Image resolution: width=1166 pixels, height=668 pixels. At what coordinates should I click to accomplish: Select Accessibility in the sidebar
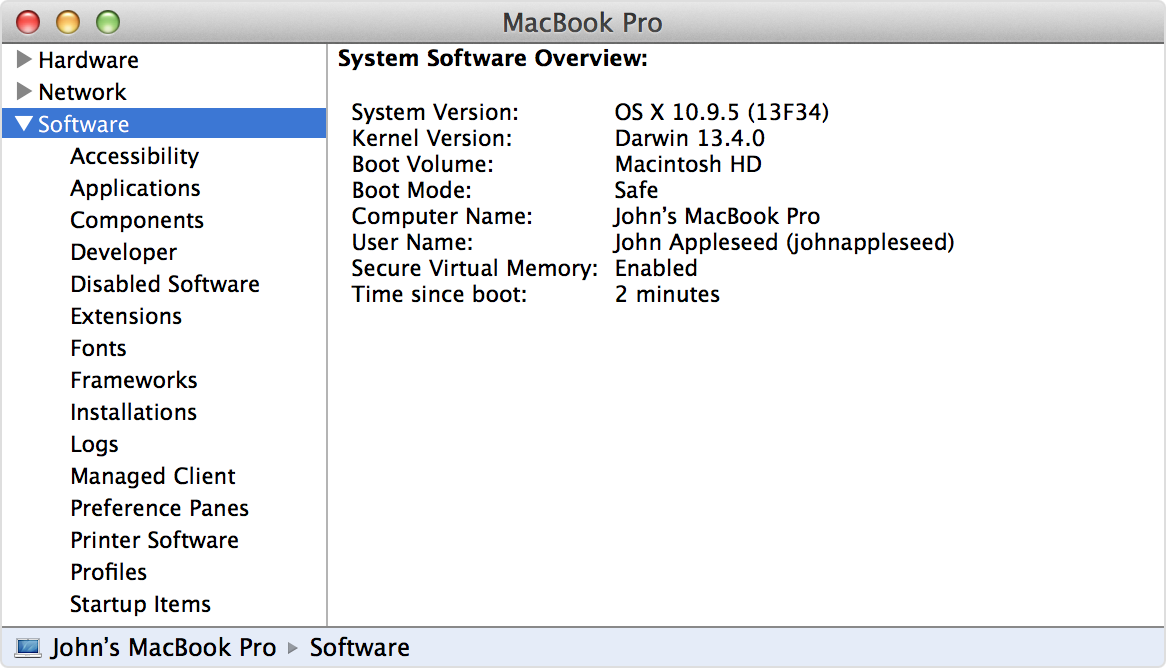pos(134,156)
